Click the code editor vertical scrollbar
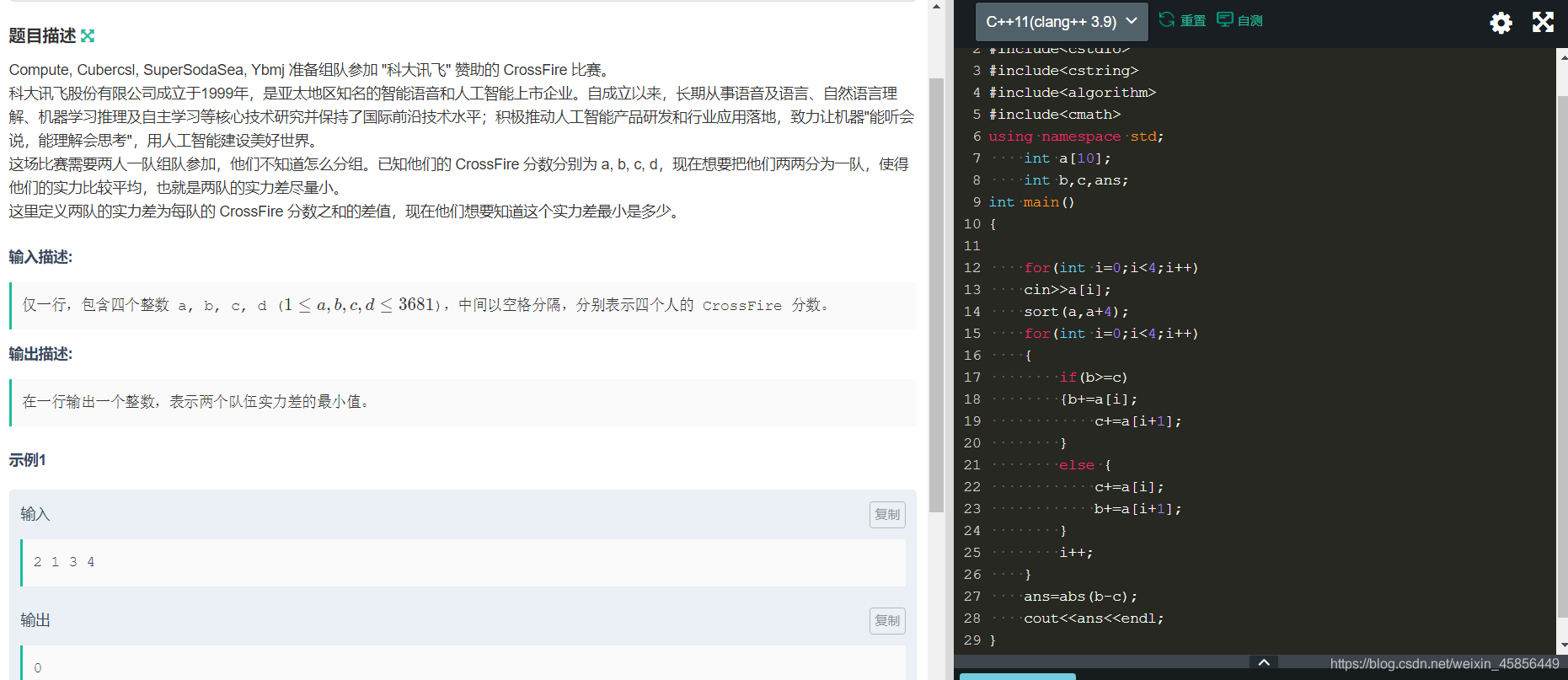This screenshot has width=1568, height=680. (1561, 356)
